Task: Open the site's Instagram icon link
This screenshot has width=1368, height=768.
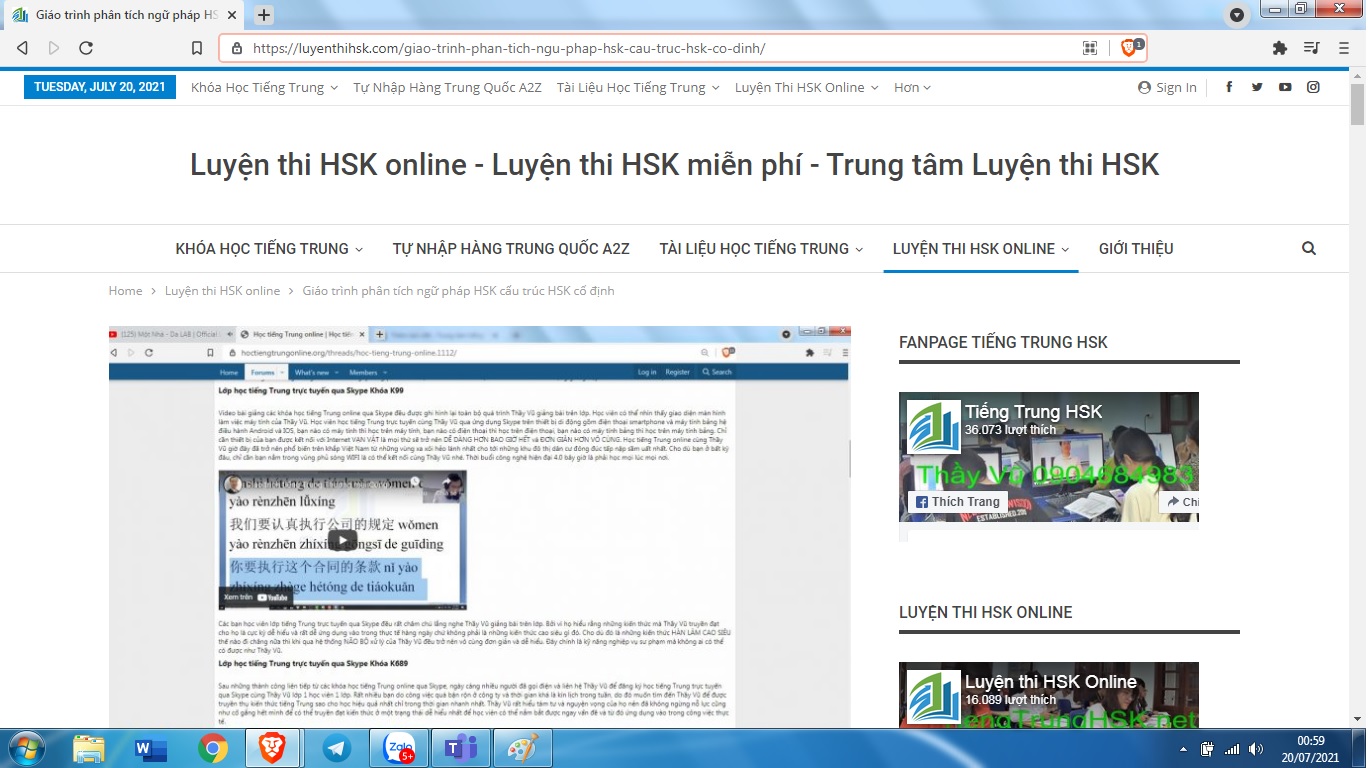Action: click(1313, 87)
